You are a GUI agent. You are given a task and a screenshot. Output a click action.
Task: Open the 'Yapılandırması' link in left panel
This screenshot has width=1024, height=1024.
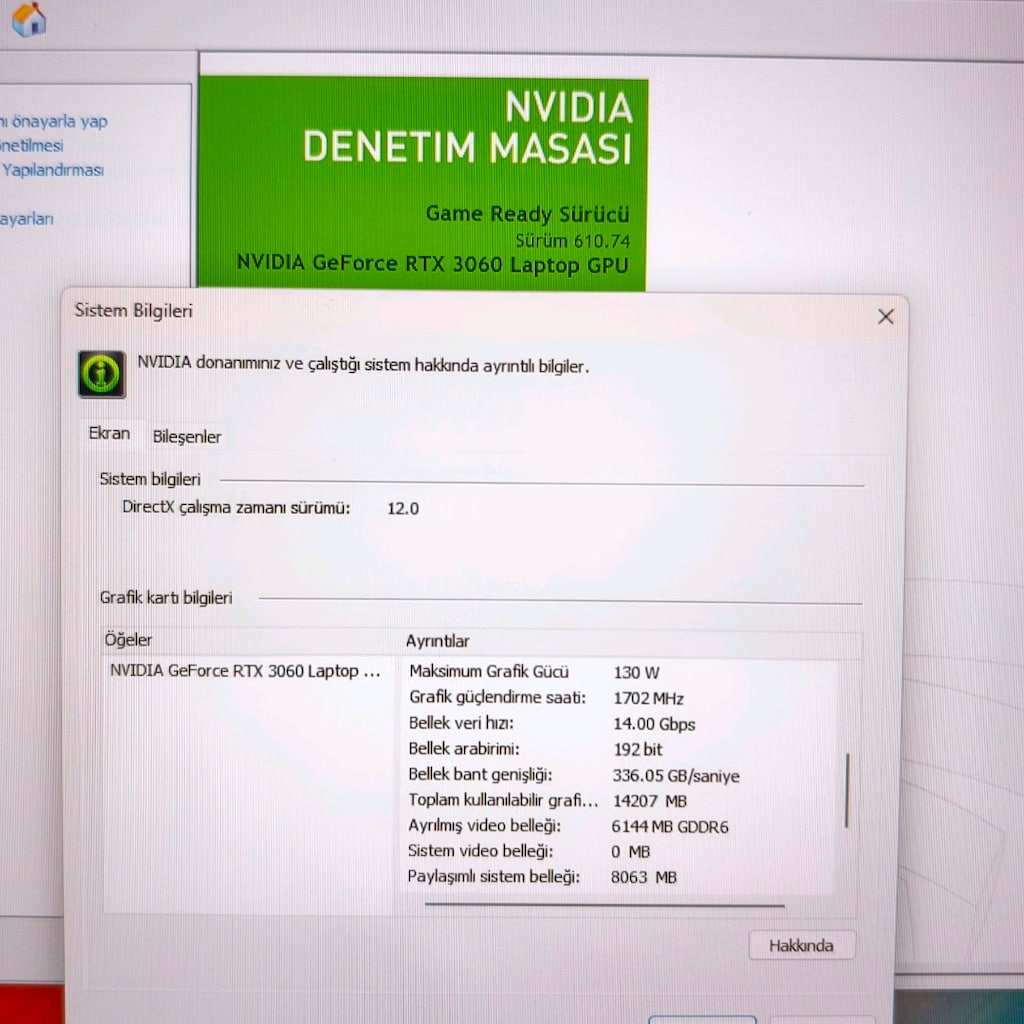pos(52,170)
